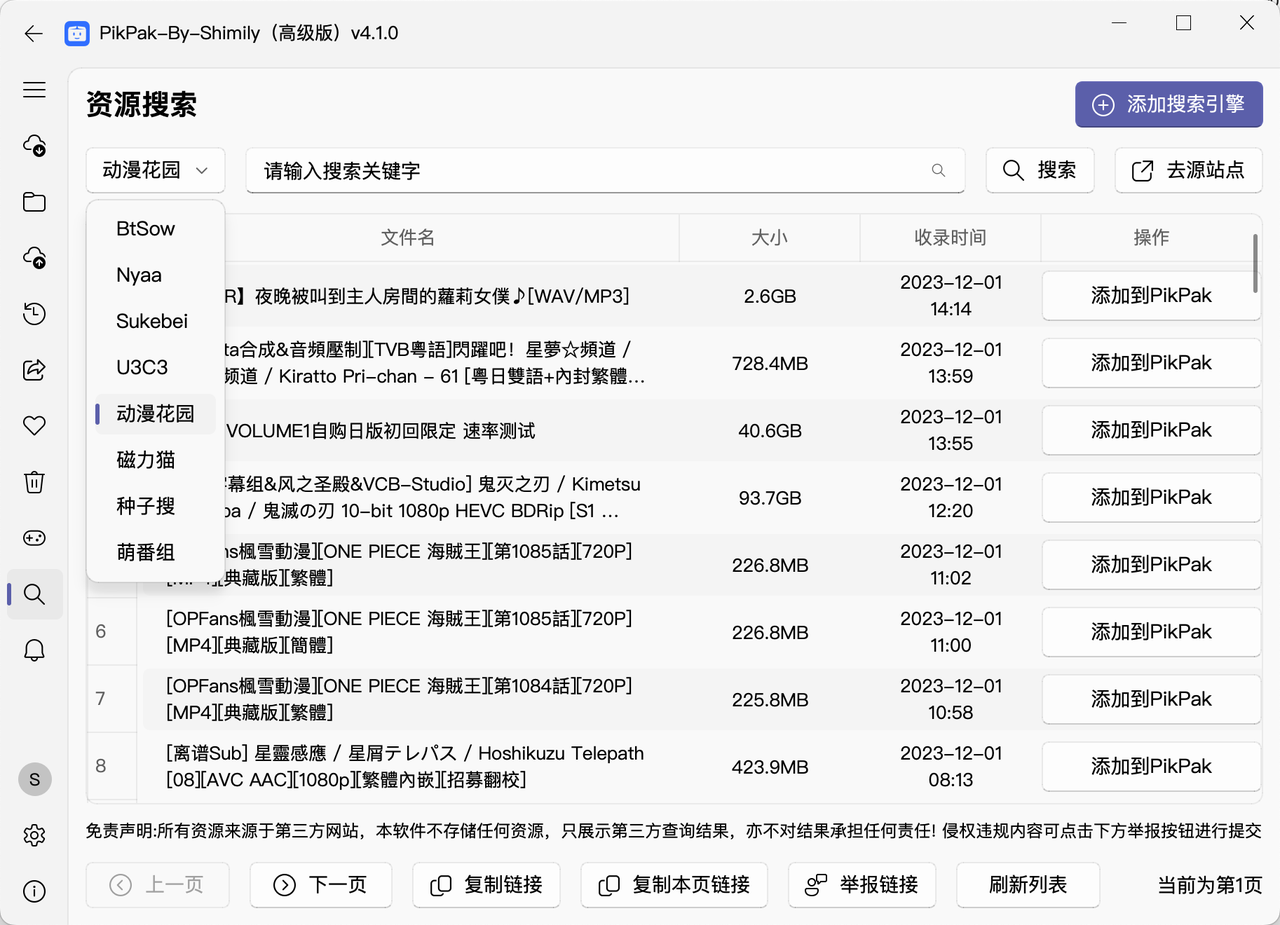
Task: Collapse the sidebar with the hamburger icon
Action: tap(34, 89)
